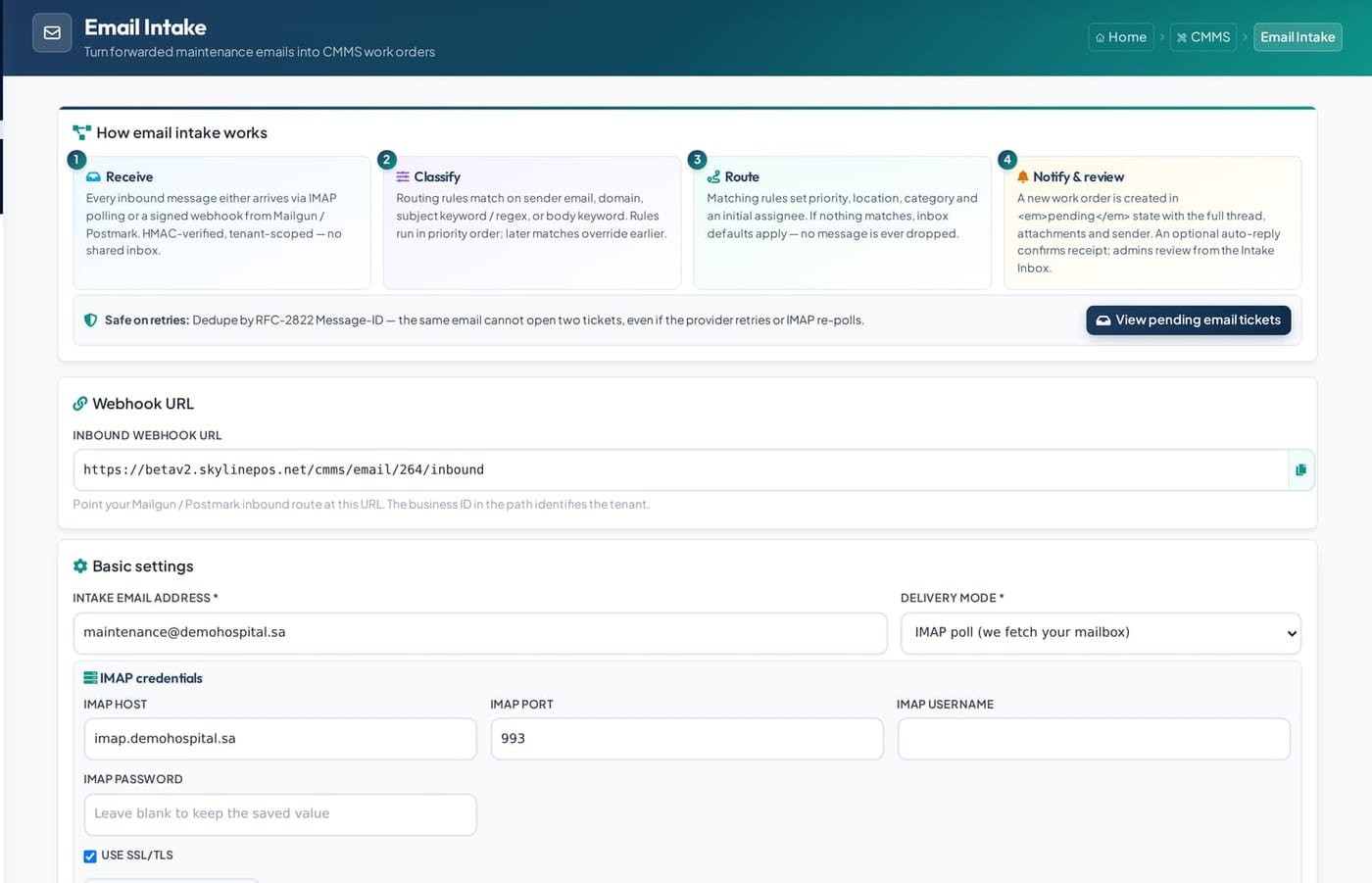This screenshot has height=883, width=1372.
Task: Focus the Intake Email Address field
Action: (480, 633)
